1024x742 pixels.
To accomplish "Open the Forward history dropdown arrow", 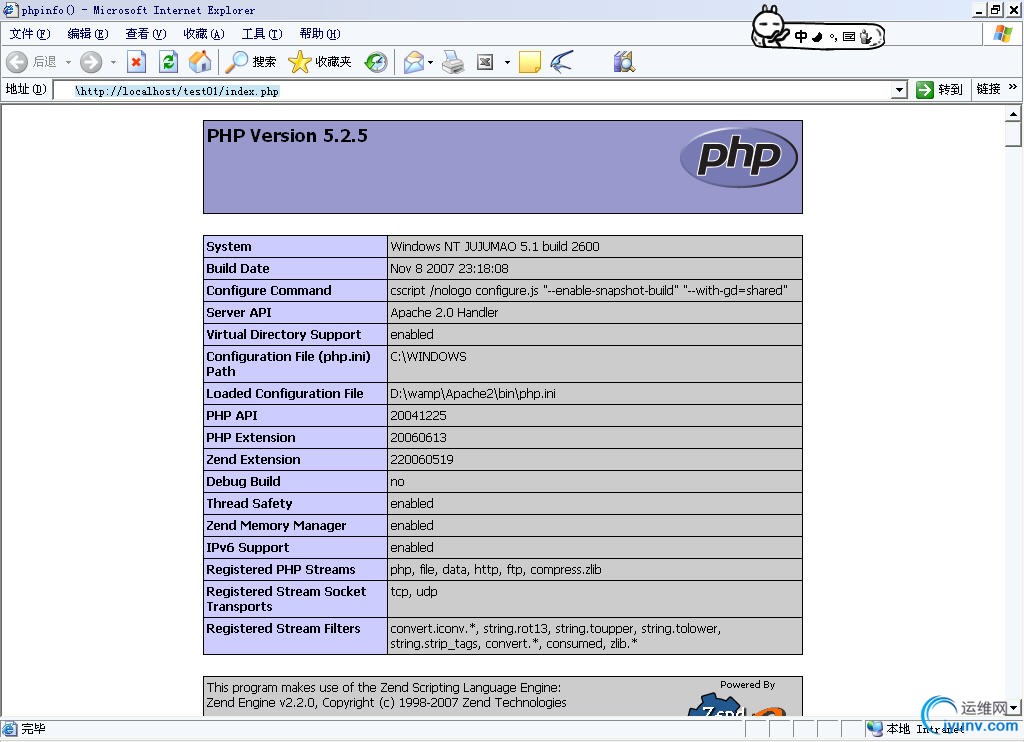I will pos(113,62).
